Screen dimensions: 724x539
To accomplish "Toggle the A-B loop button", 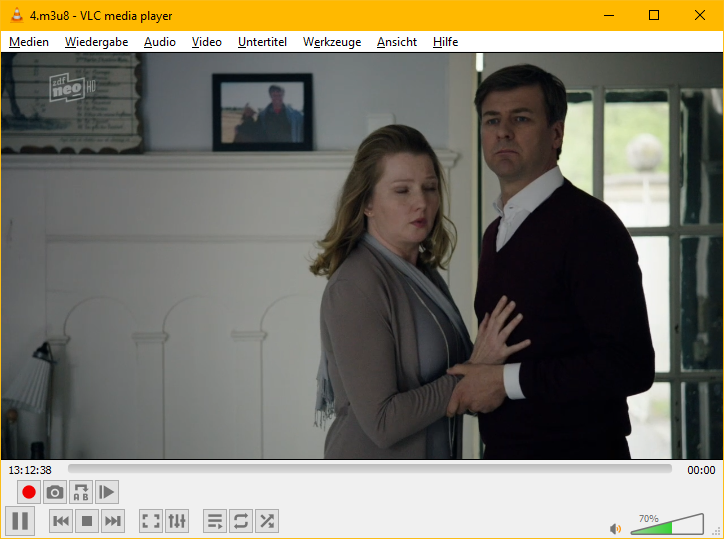I will tap(81, 492).
